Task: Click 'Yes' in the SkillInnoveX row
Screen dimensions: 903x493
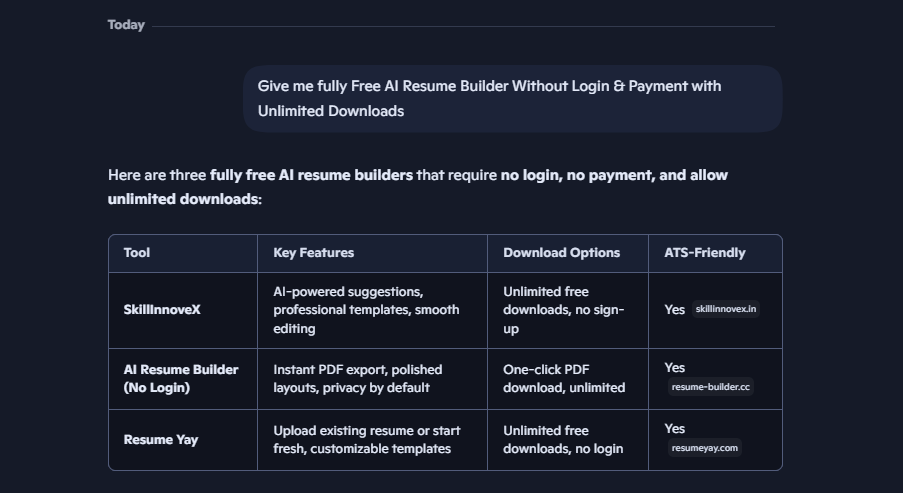Action: point(674,310)
